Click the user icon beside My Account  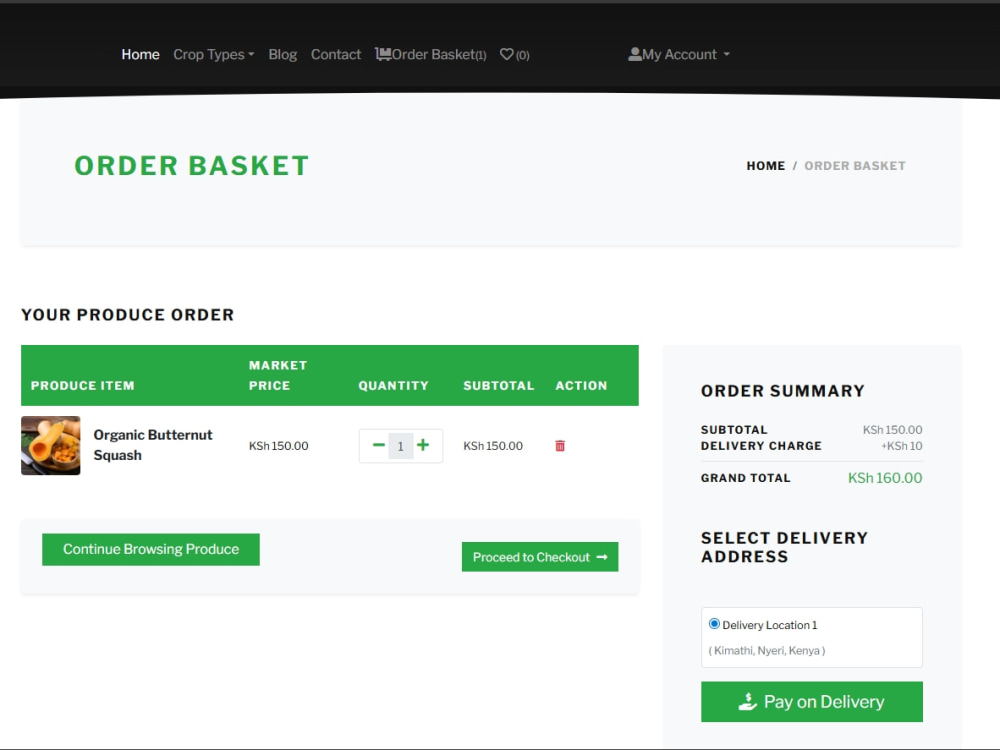[635, 54]
